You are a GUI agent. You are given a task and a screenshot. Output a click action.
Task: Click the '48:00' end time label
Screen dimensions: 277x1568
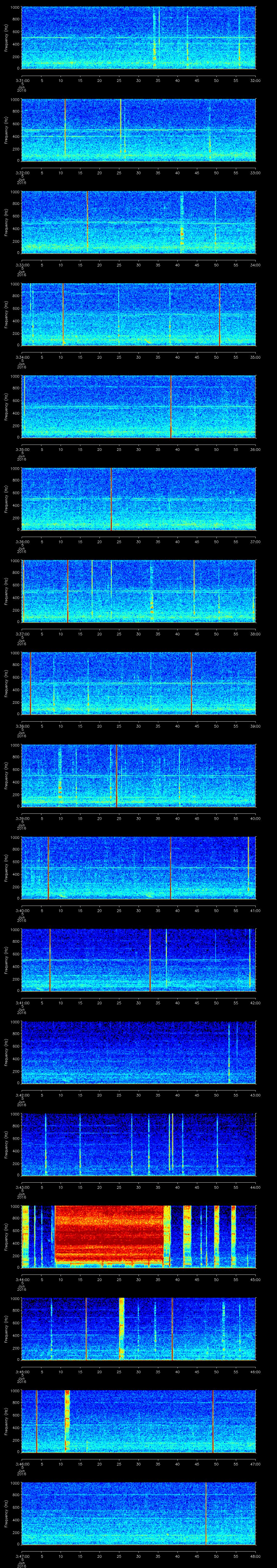(255, 1556)
